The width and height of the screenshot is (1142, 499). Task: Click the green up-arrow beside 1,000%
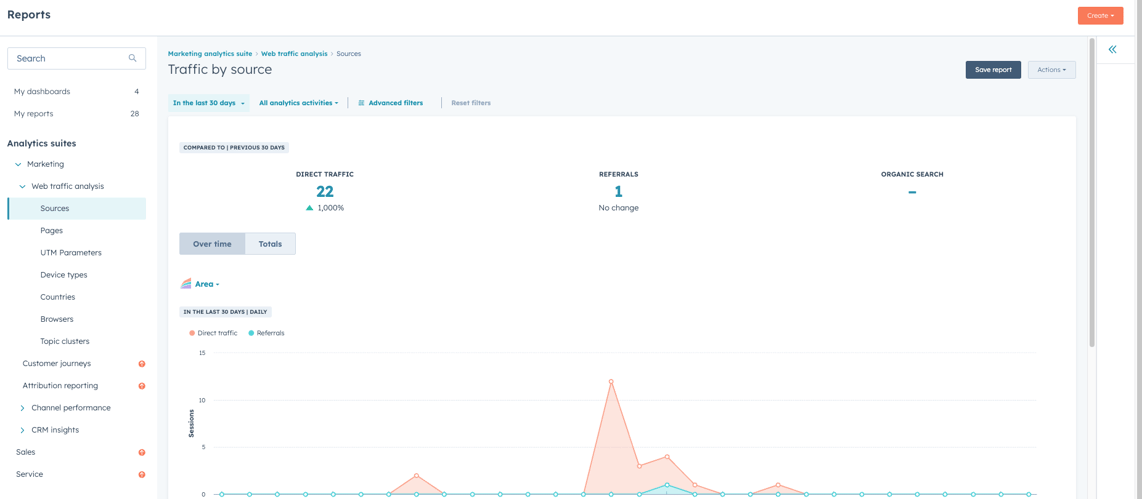coord(310,208)
